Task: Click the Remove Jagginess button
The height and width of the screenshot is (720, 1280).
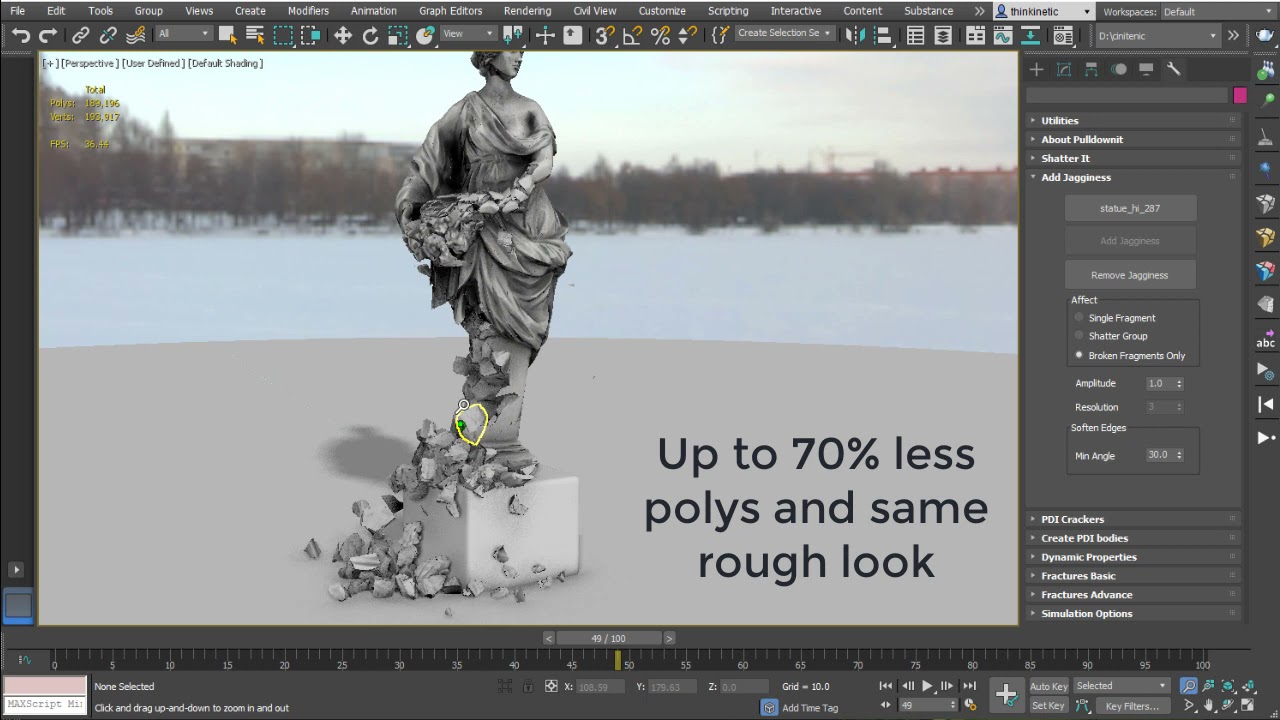Action: (1129, 275)
